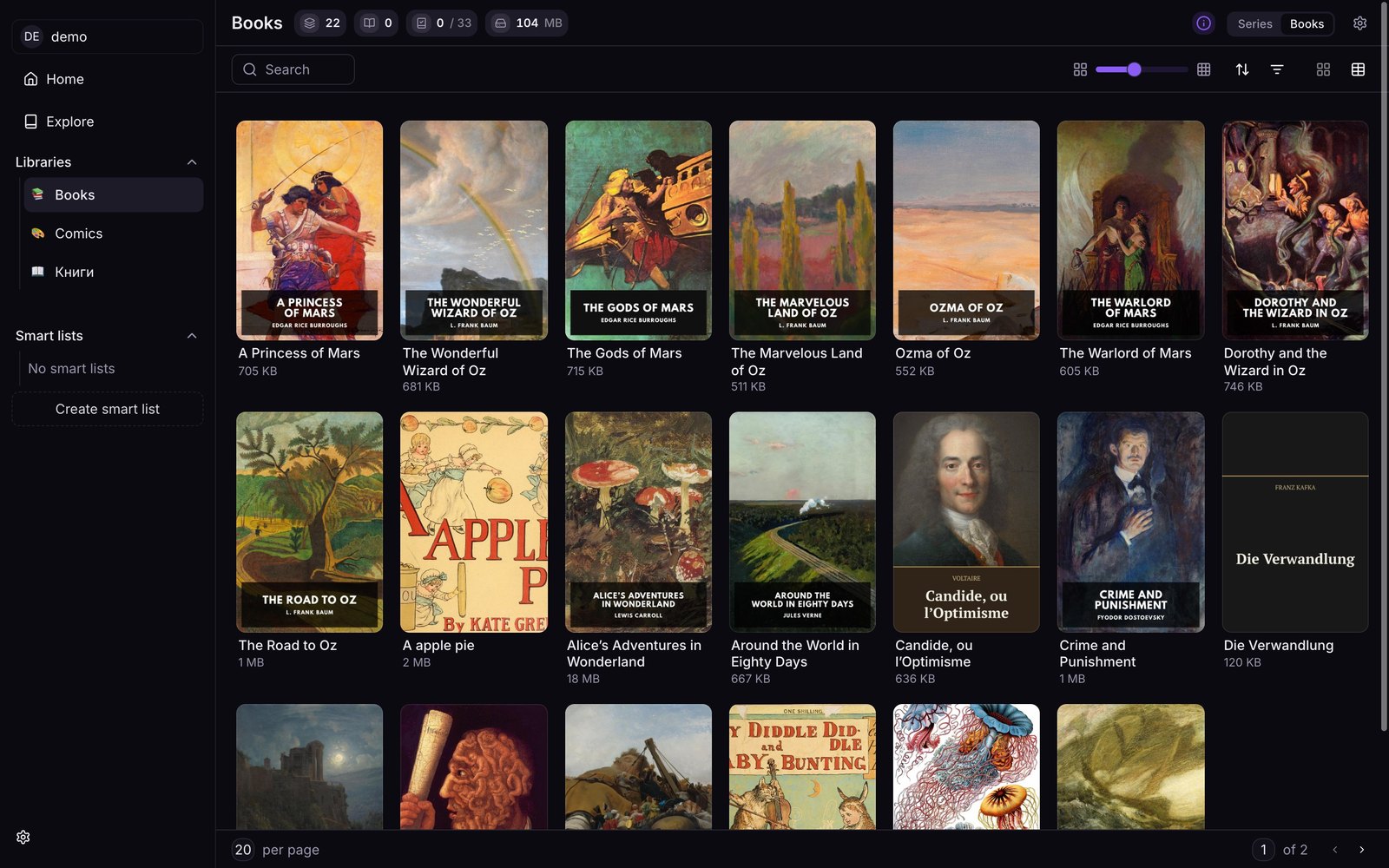Switch to table view layout
Viewport: 1389px width, 868px height.
point(1358,69)
